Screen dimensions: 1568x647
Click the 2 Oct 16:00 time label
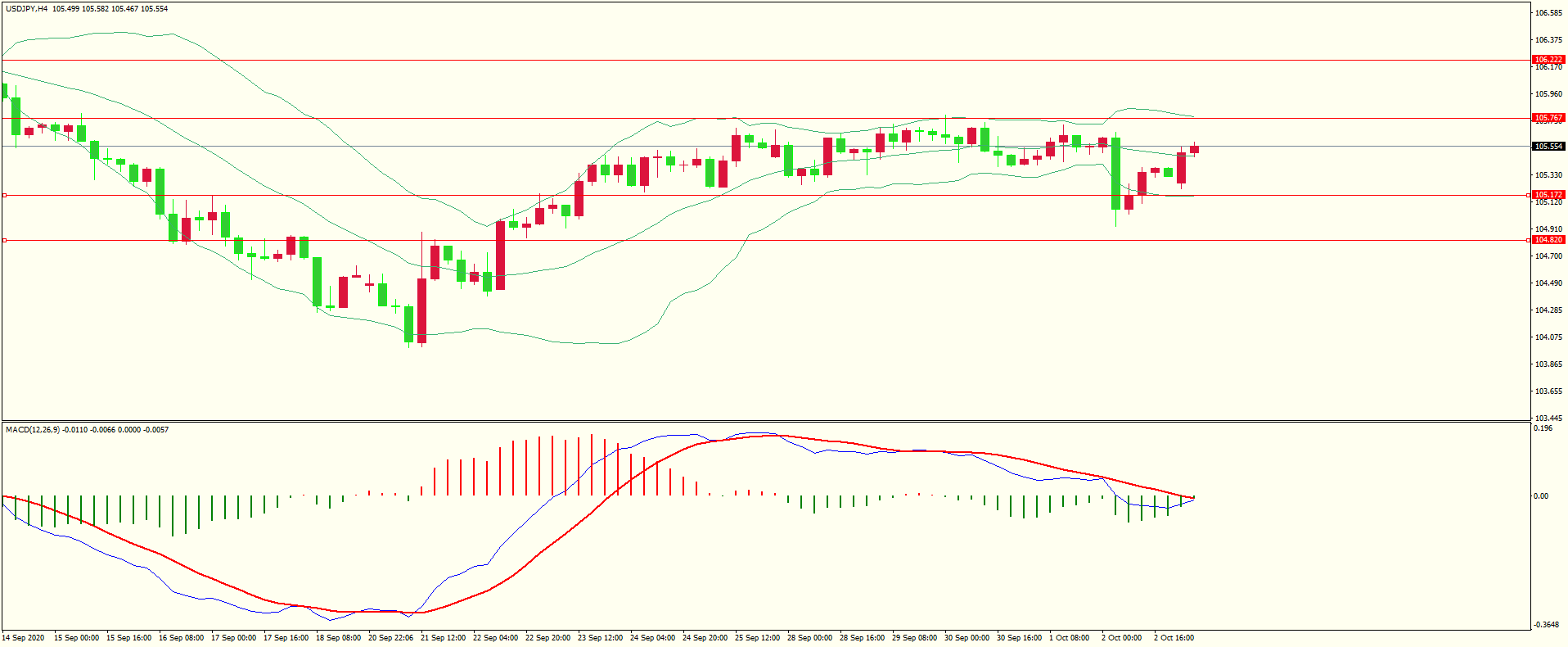(x=1174, y=638)
